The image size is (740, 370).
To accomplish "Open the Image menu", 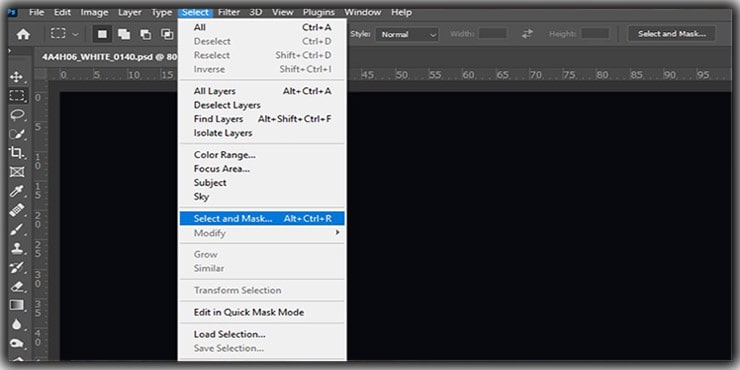I will click(x=94, y=12).
